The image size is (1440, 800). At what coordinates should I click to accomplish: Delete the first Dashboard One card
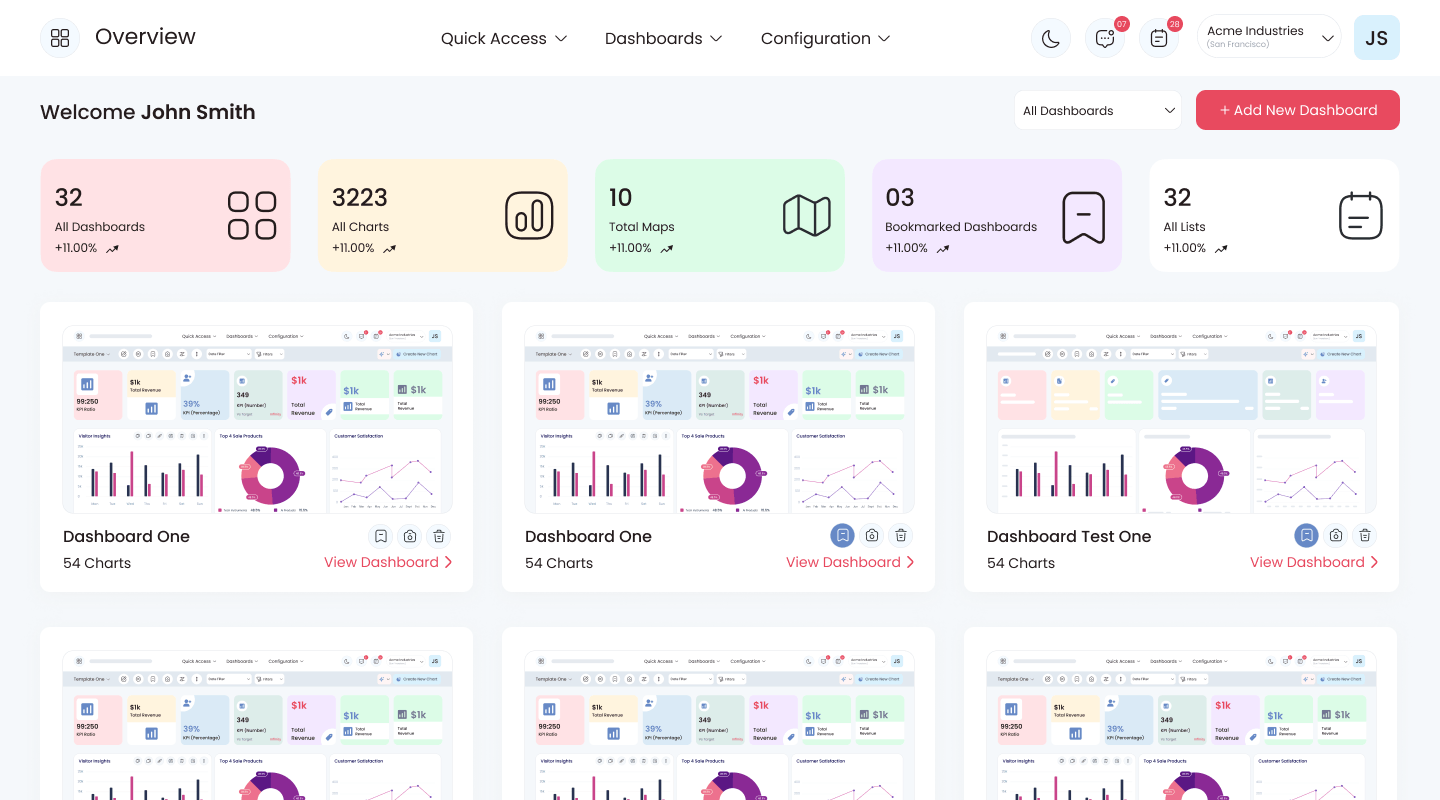click(439, 536)
